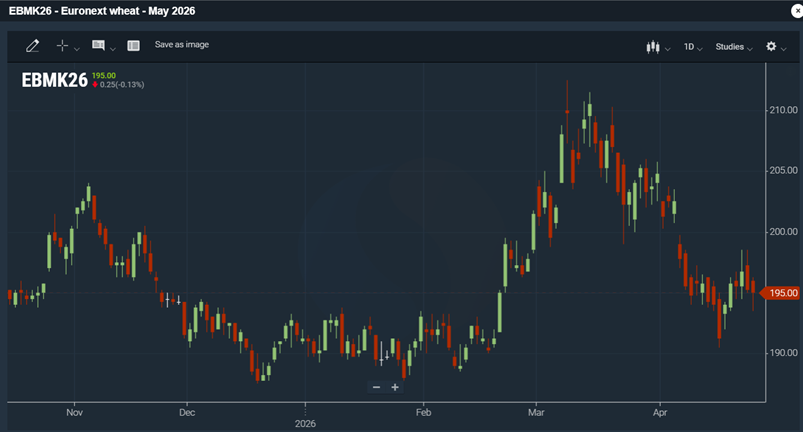This screenshot has height=432, width=803.
Task: Click the Nov date axis label
Action: (74, 412)
